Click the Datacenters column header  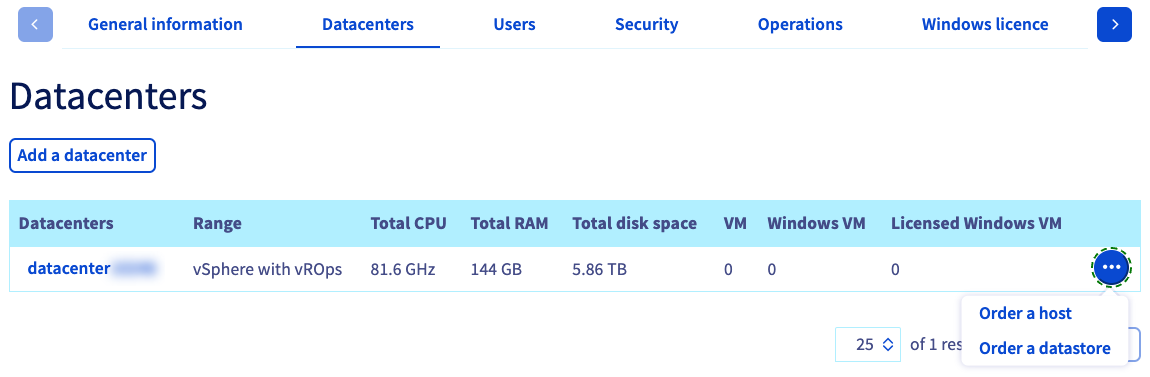click(x=66, y=223)
